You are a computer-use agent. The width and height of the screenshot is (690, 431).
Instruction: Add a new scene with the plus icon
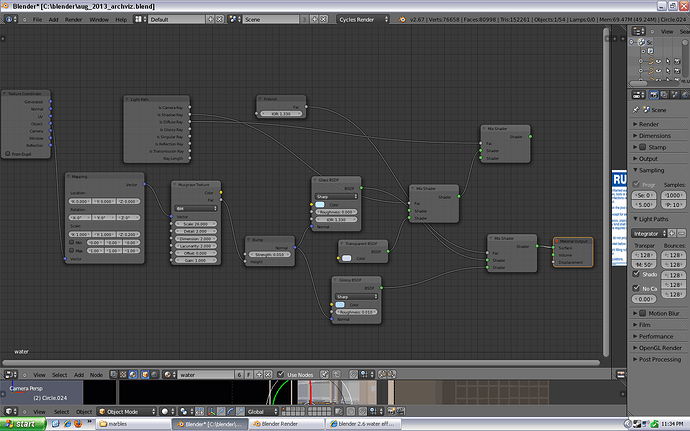point(314,19)
